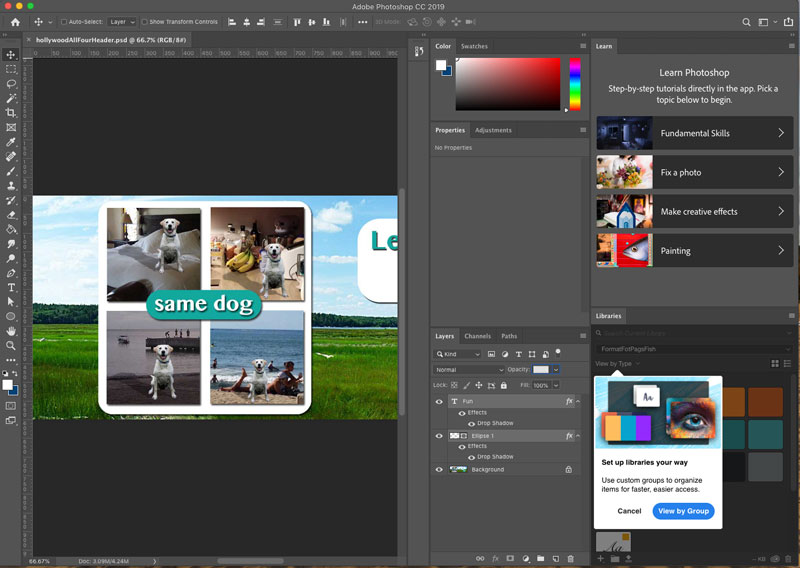Click the Home icon in options bar
This screenshot has height=568, width=800.
(x=15, y=22)
